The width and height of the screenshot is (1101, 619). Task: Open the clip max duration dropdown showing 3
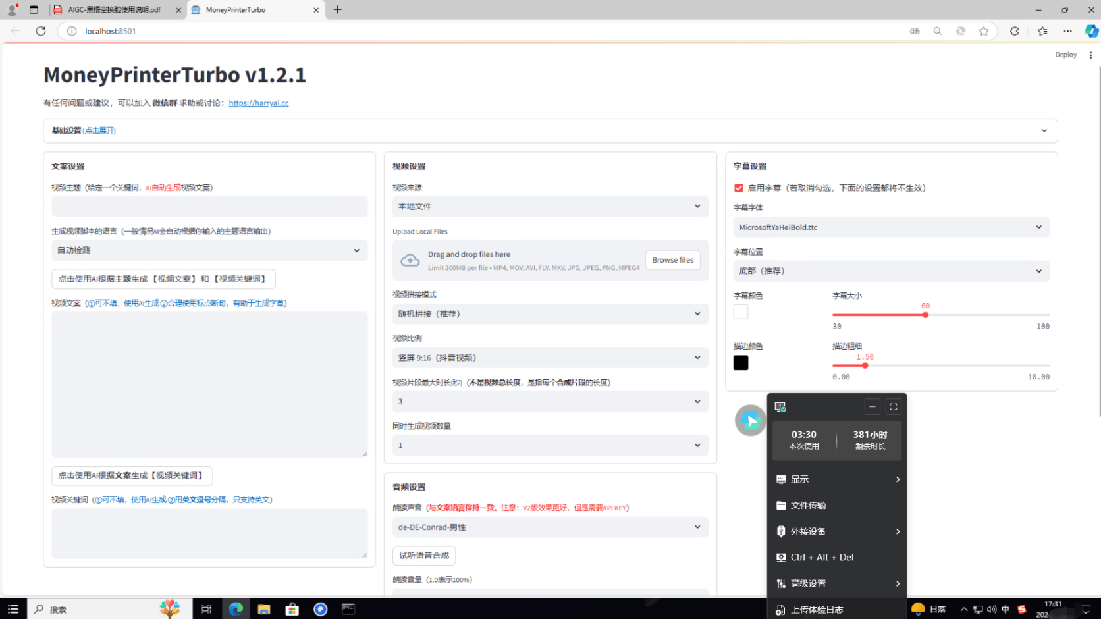[x=550, y=401]
